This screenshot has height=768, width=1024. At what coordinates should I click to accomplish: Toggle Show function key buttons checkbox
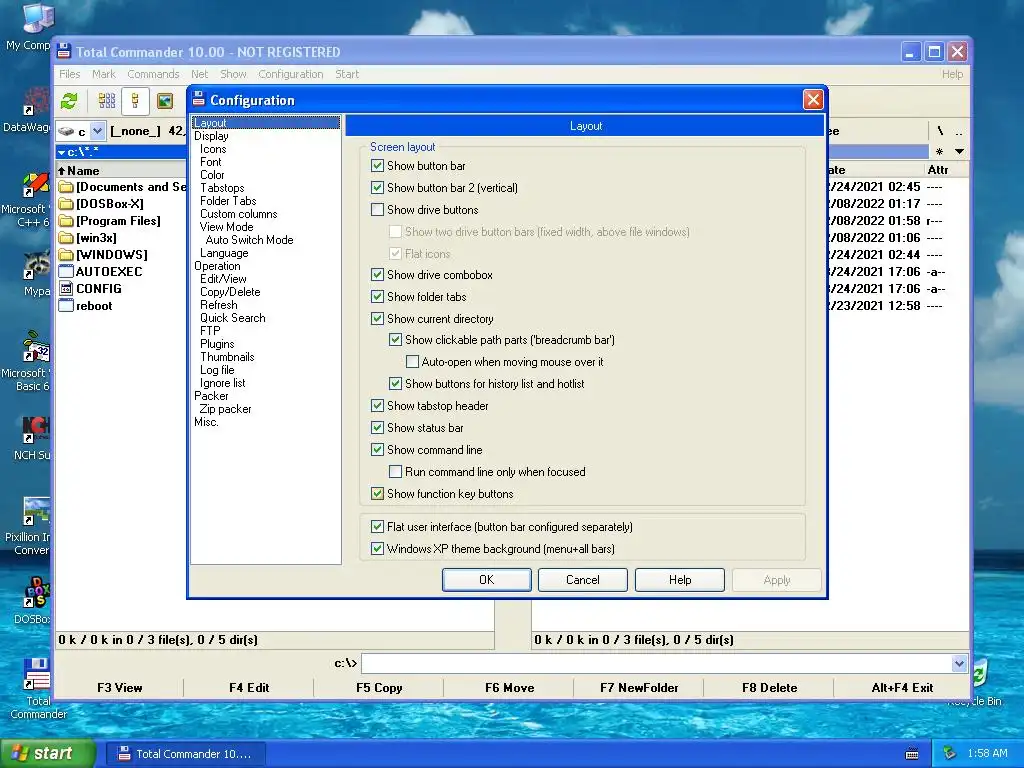point(377,494)
